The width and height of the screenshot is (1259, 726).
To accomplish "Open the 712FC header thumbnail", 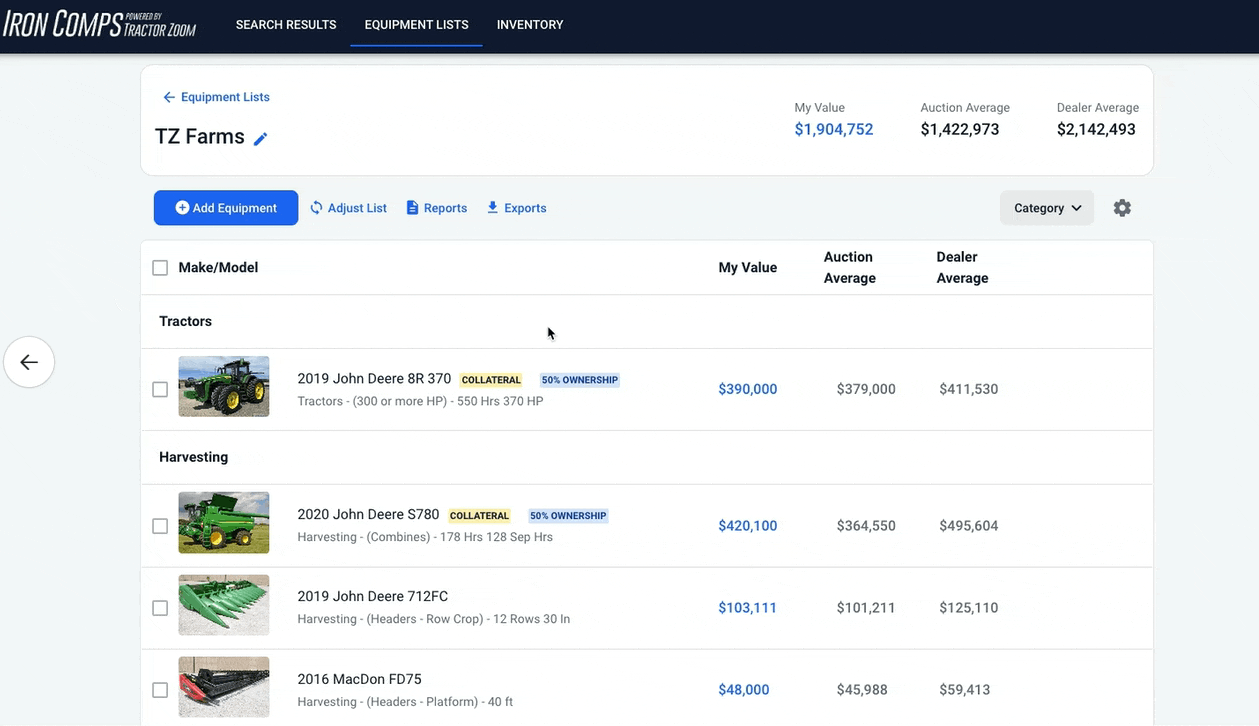I will click(x=224, y=605).
